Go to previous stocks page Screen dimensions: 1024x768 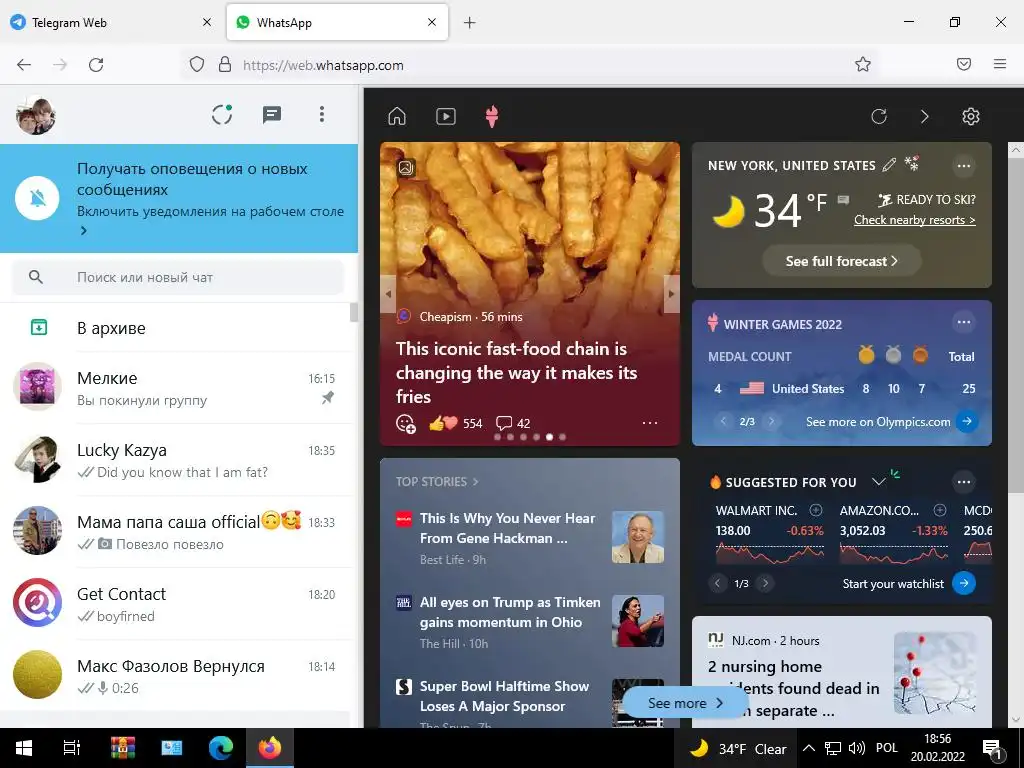(x=717, y=583)
